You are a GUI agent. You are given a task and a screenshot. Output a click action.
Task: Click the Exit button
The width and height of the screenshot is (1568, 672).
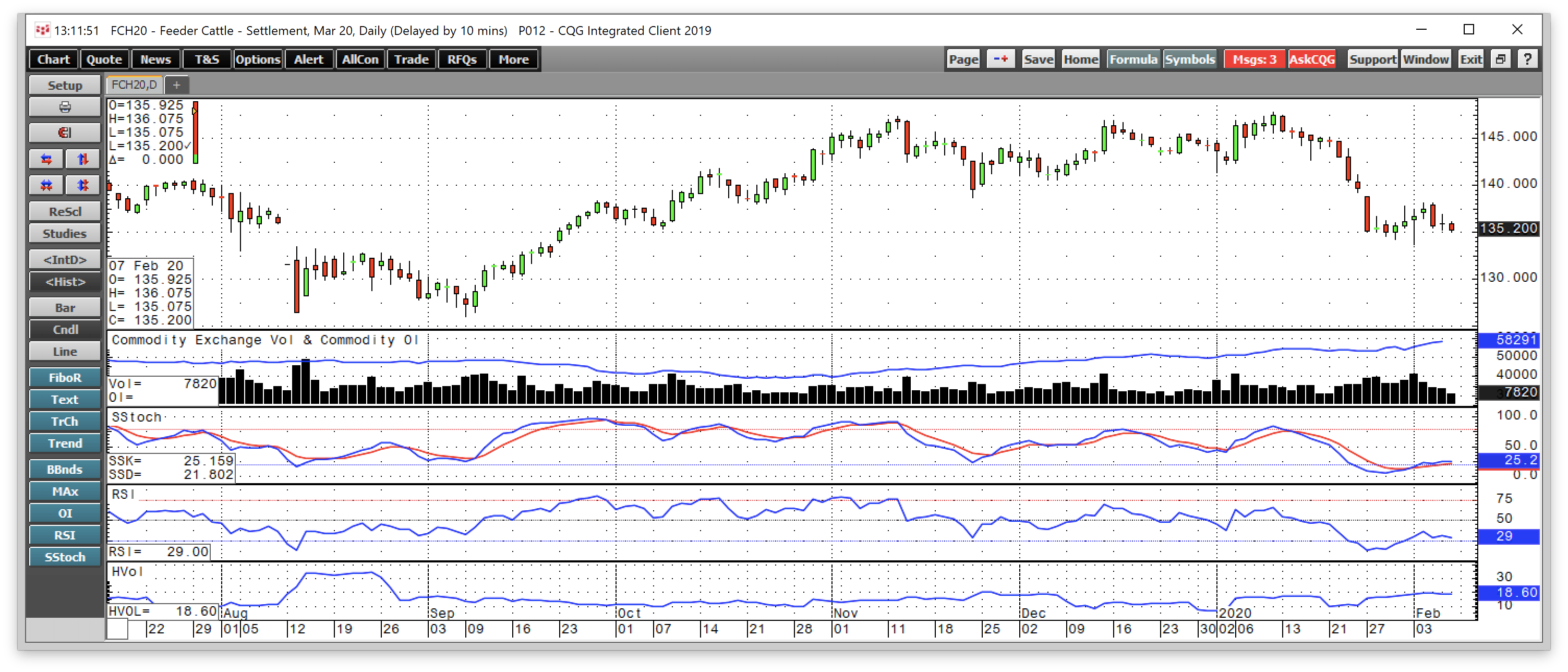coord(1470,59)
